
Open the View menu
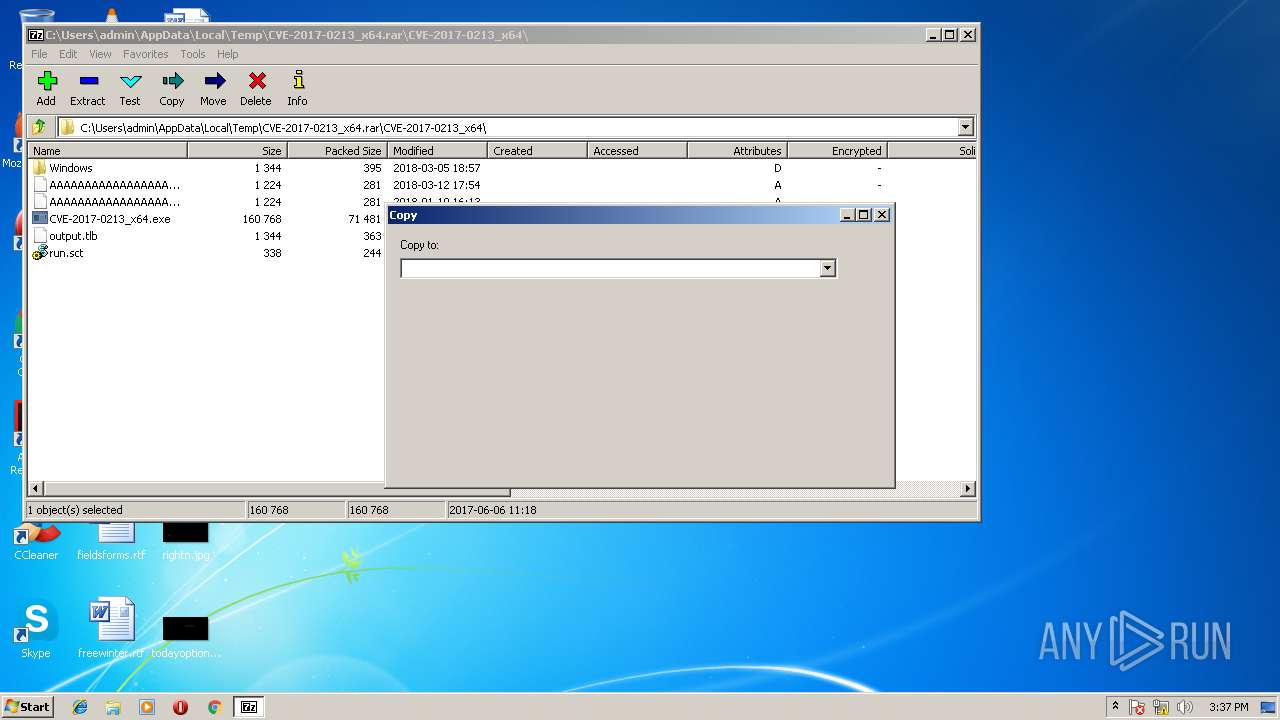100,54
